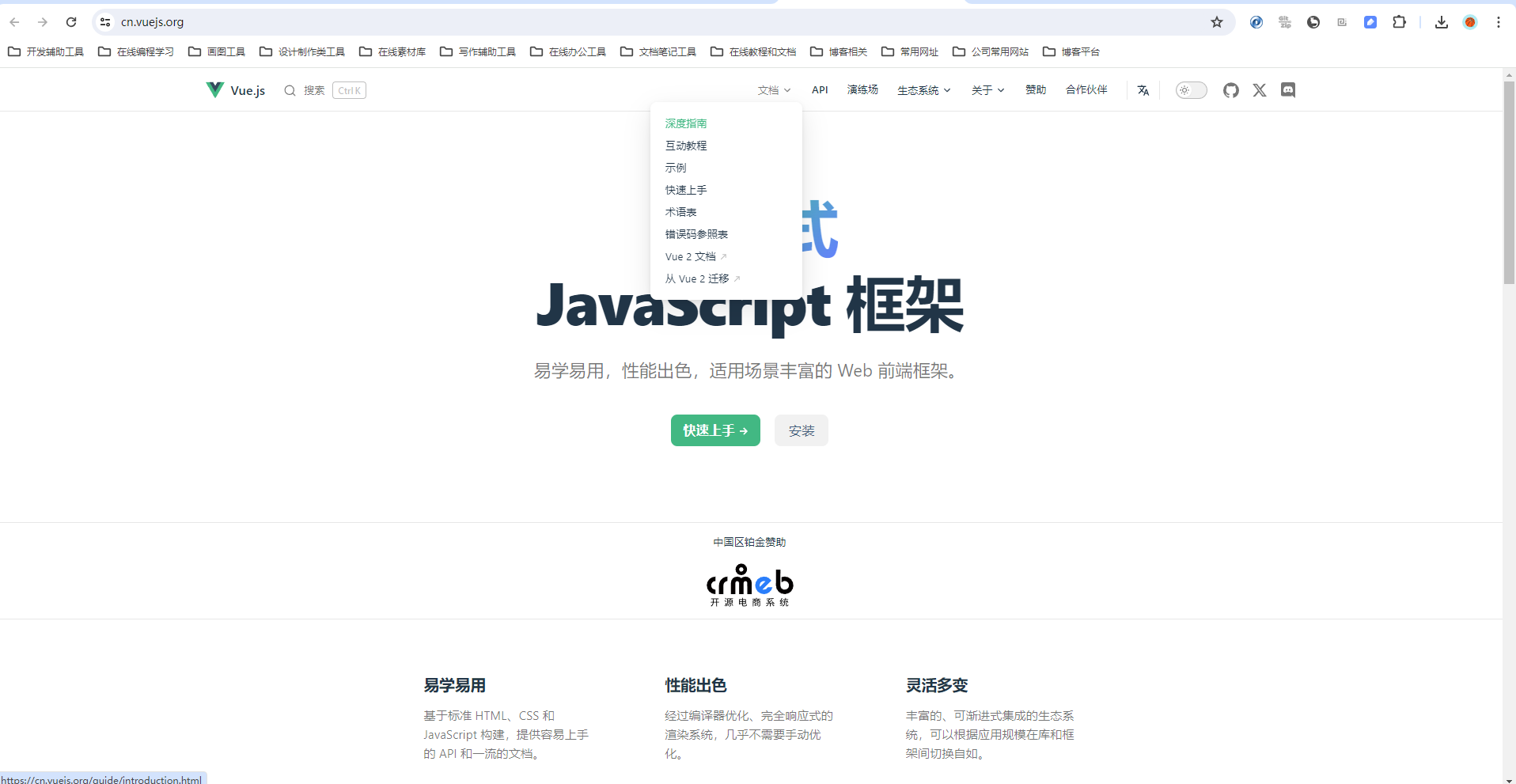This screenshot has width=1516, height=784.
Task: Open the language translation icon menu
Action: click(1143, 90)
